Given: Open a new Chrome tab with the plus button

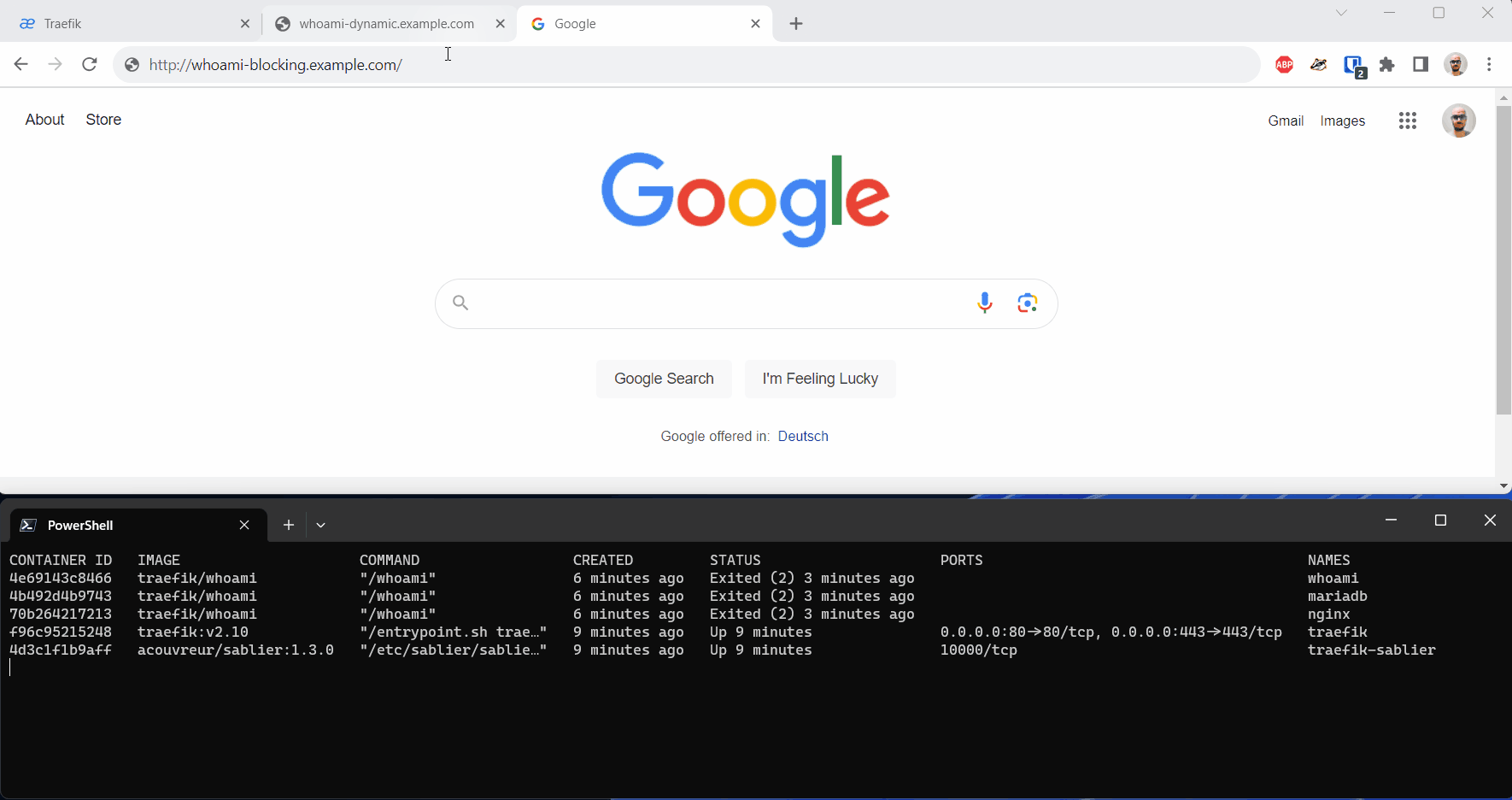Looking at the screenshot, I should tap(796, 24).
